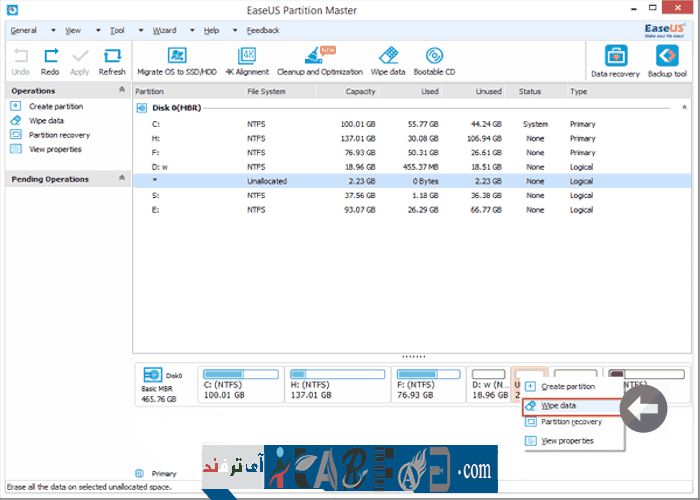Open the 4K Alignment tool
Screen dimensions: 700x500
coord(246,56)
